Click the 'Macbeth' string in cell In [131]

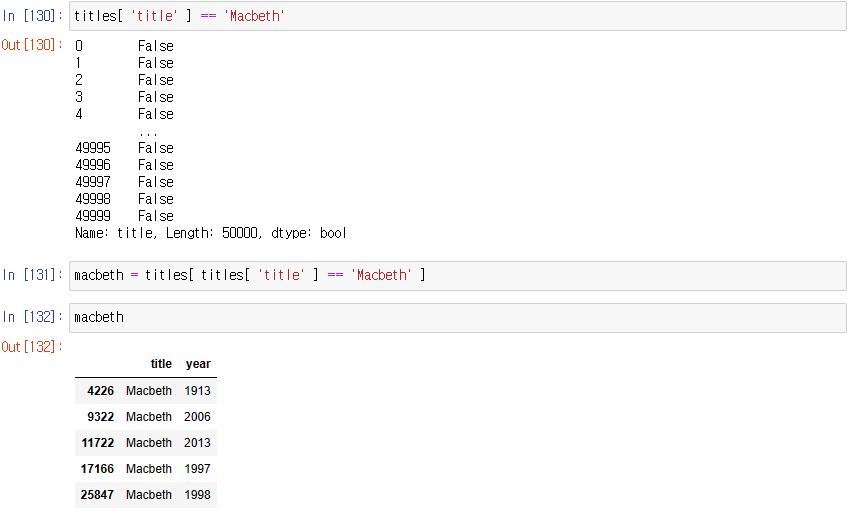(381, 275)
